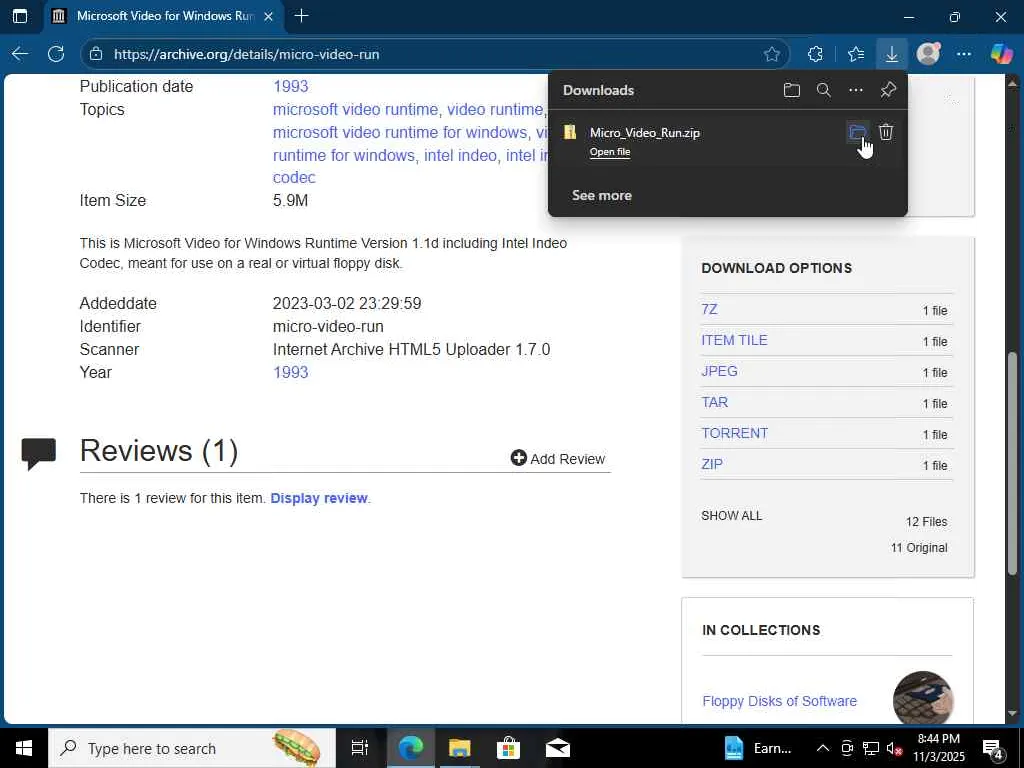Open File Explorer from taskbar

click(x=459, y=748)
